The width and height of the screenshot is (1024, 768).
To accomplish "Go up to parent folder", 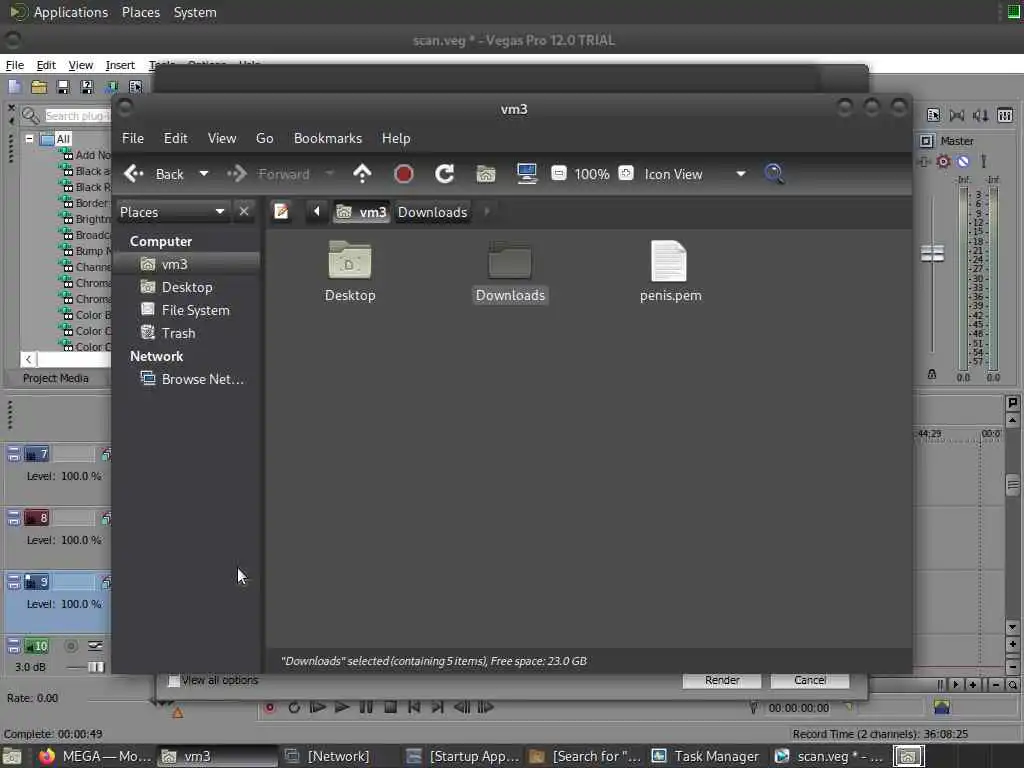I will pyautogui.click(x=362, y=174).
